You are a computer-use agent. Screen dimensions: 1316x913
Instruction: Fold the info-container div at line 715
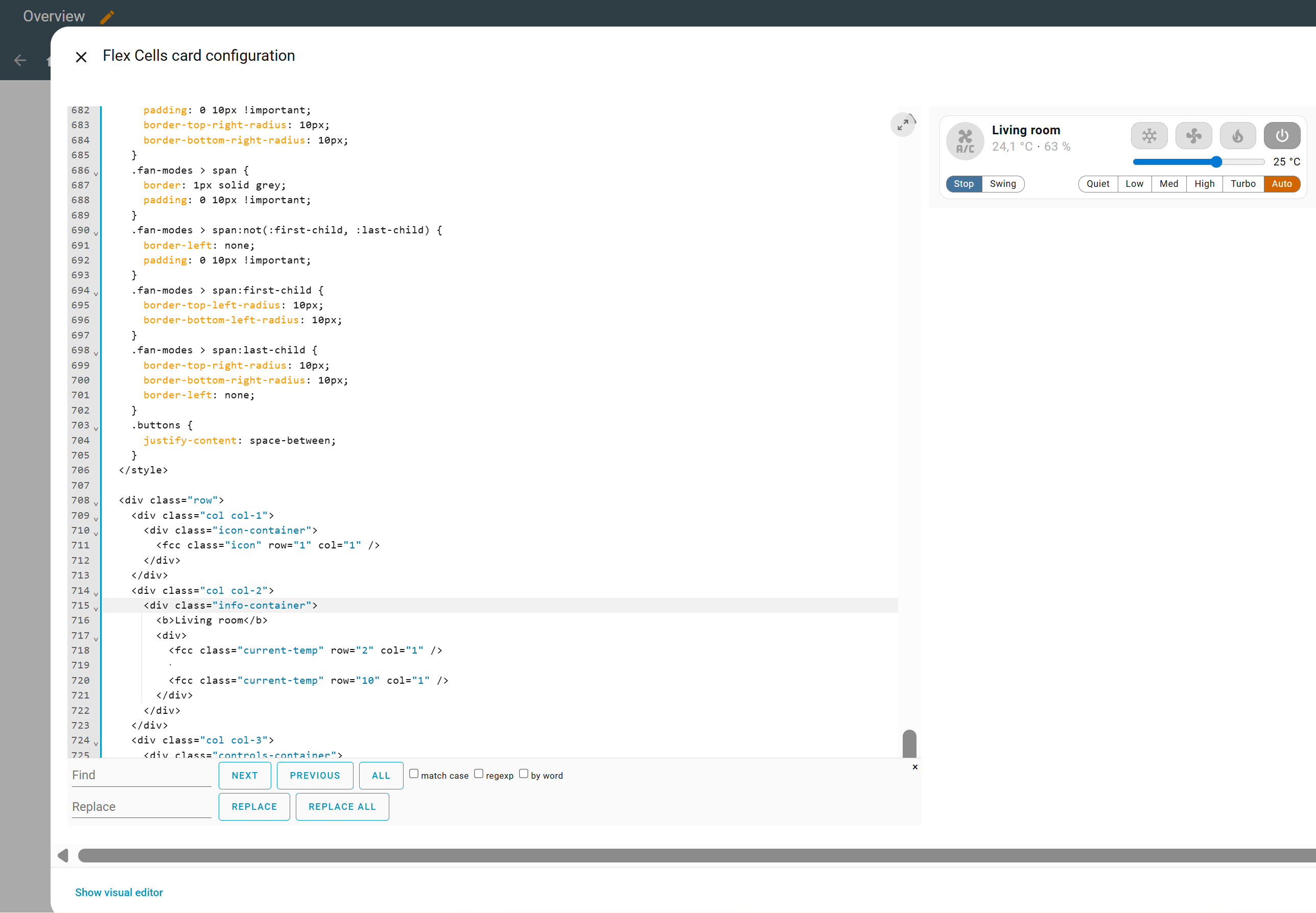click(96, 609)
